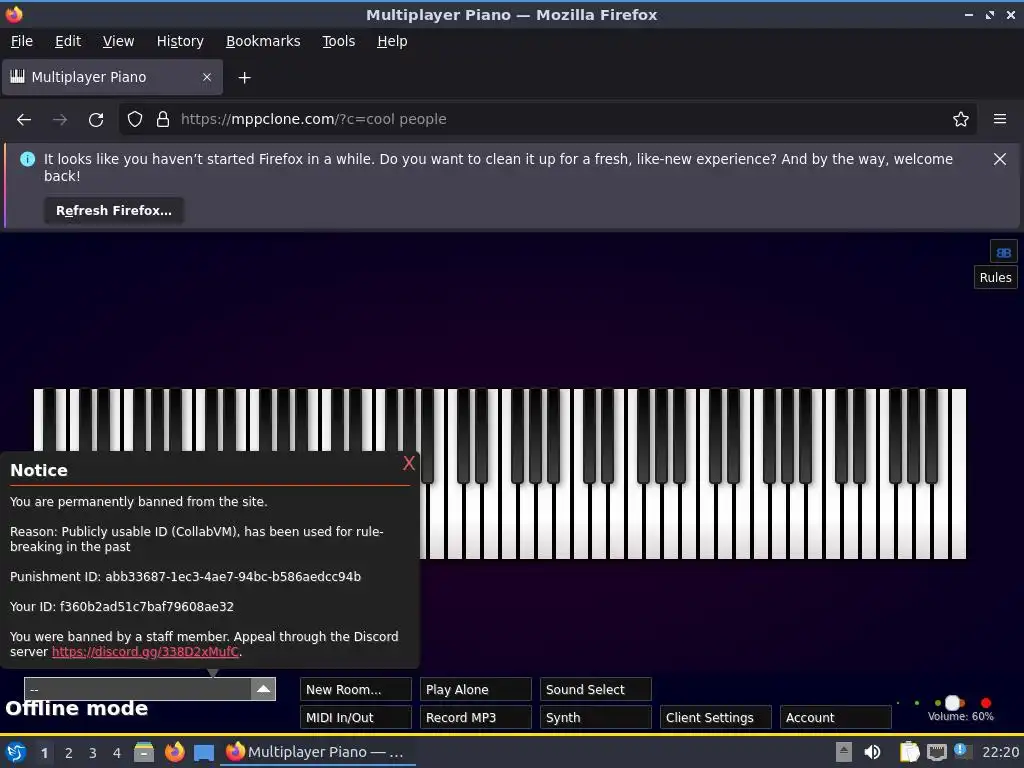Open a new browser tab with plus icon
The width and height of the screenshot is (1024, 768).
pos(244,78)
